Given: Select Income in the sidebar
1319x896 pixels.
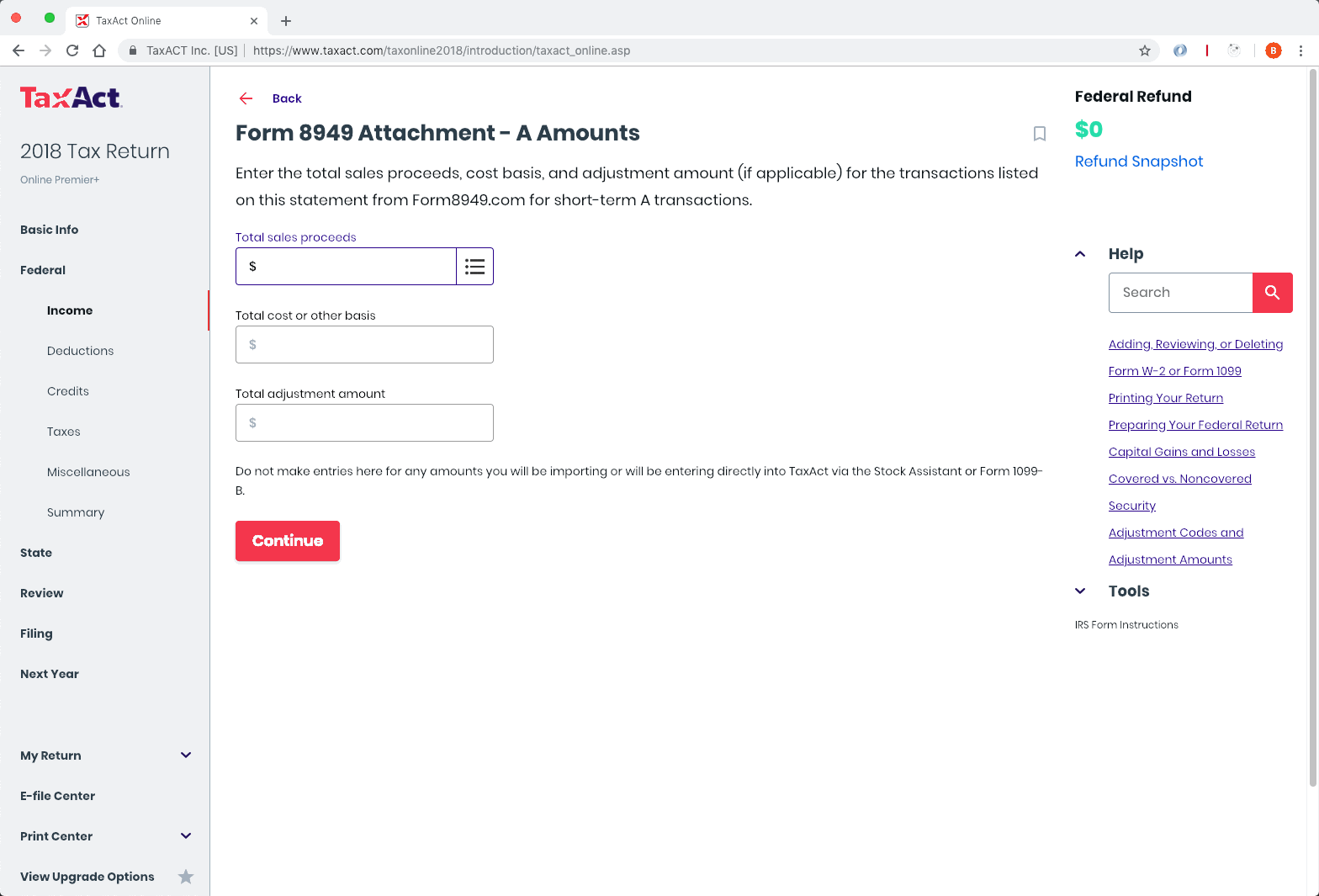Looking at the screenshot, I should tap(70, 310).
